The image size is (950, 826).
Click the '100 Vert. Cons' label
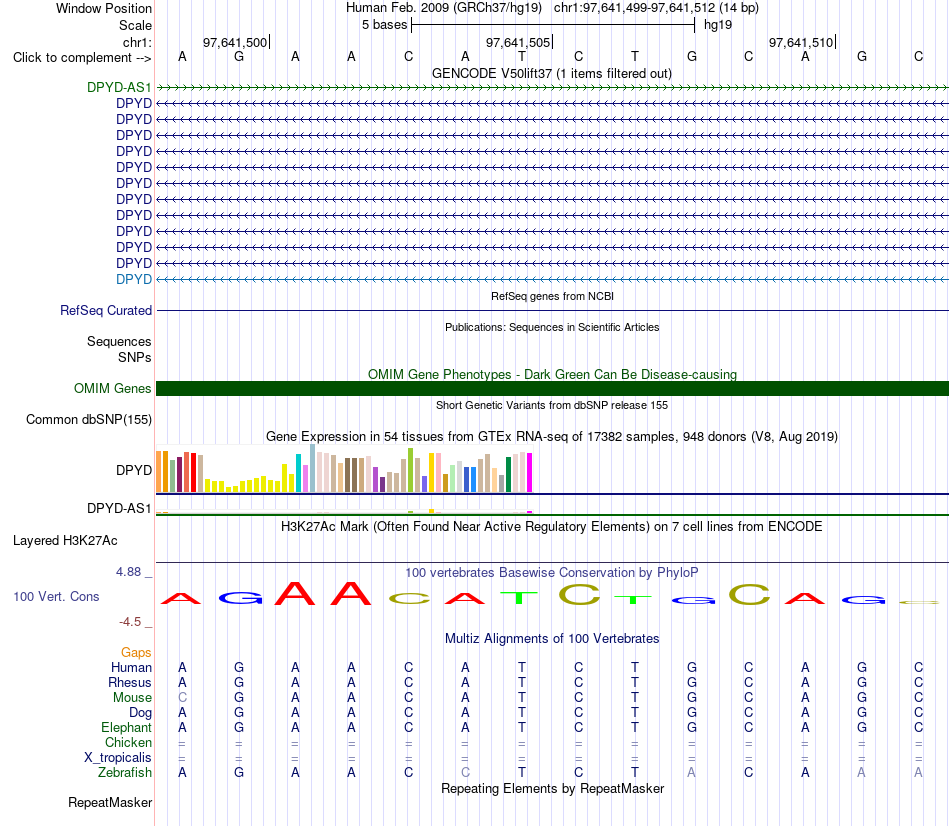tap(56, 596)
